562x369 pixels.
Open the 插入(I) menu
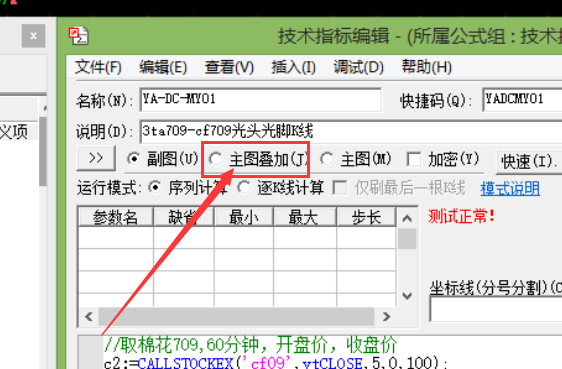click(293, 67)
